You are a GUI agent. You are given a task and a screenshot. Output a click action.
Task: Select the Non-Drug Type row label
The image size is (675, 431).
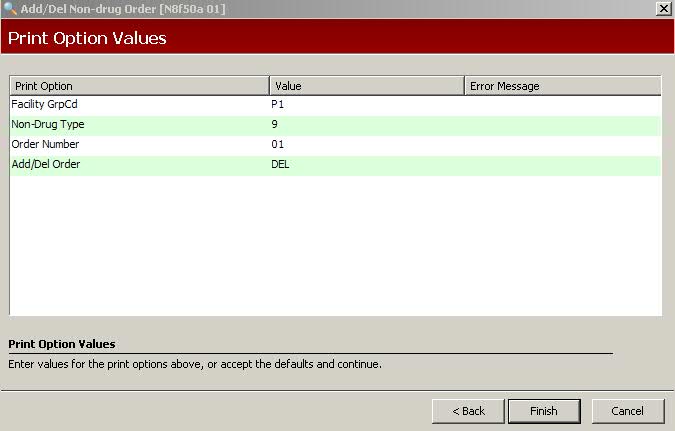[x=48, y=124]
